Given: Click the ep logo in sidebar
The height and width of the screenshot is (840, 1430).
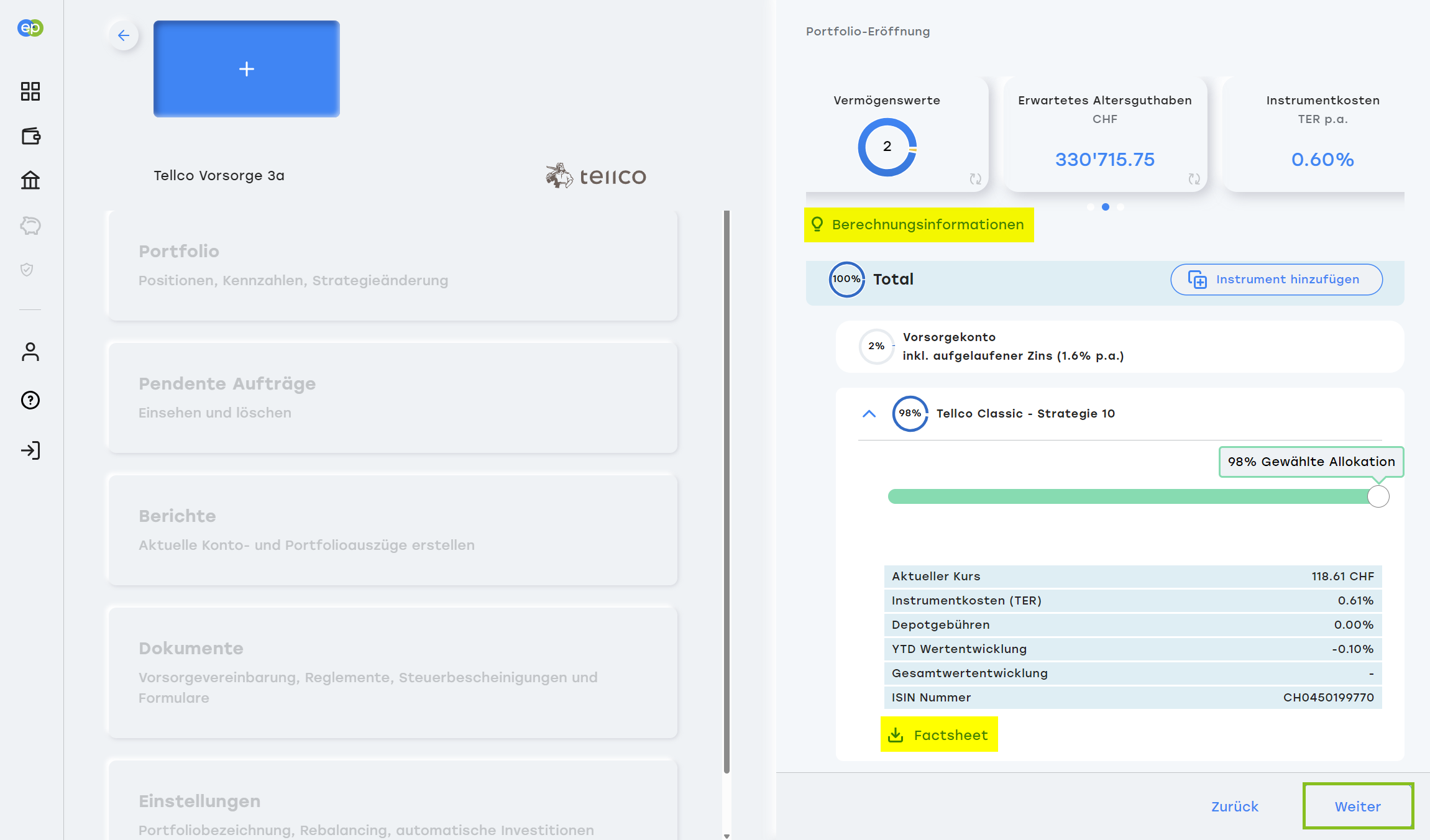Looking at the screenshot, I should tap(30, 28).
